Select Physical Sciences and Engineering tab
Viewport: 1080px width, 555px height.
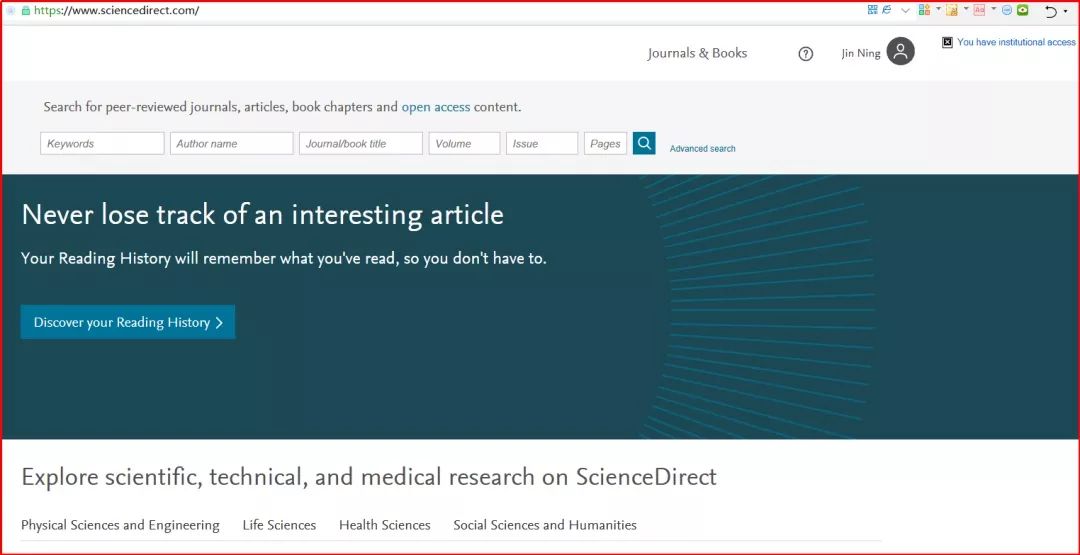[x=120, y=525]
